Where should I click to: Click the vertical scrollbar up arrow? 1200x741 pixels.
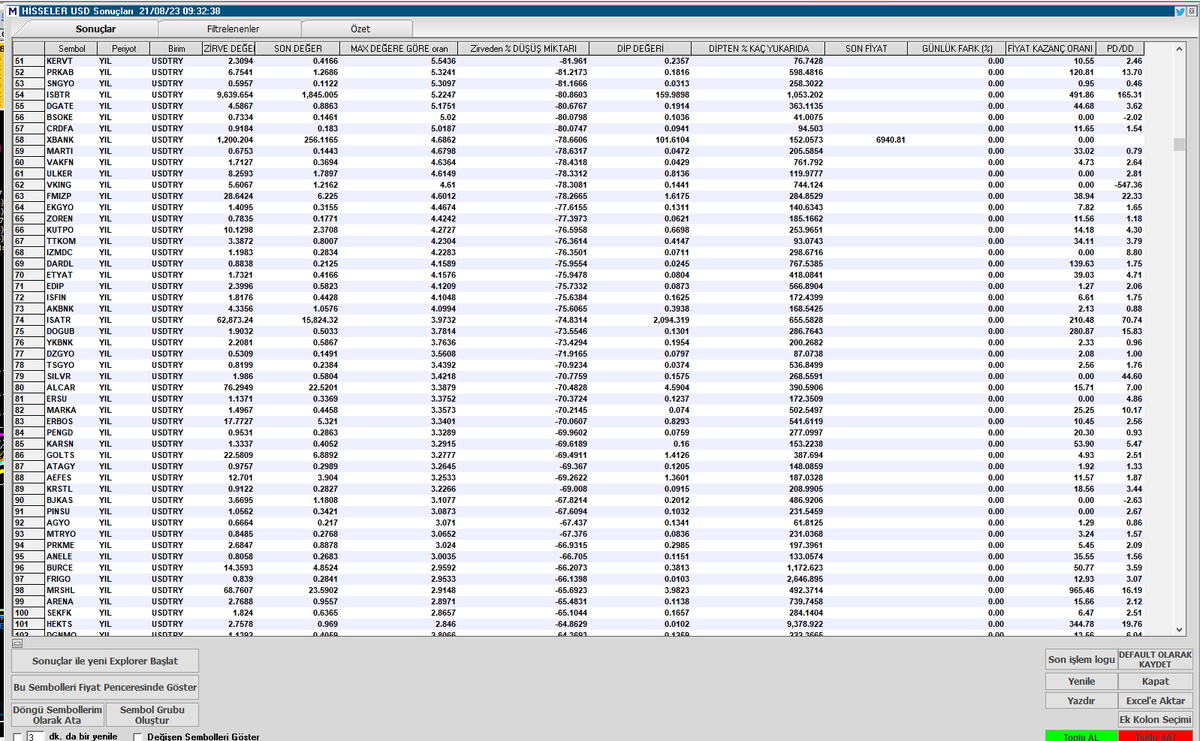[x=1179, y=47]
